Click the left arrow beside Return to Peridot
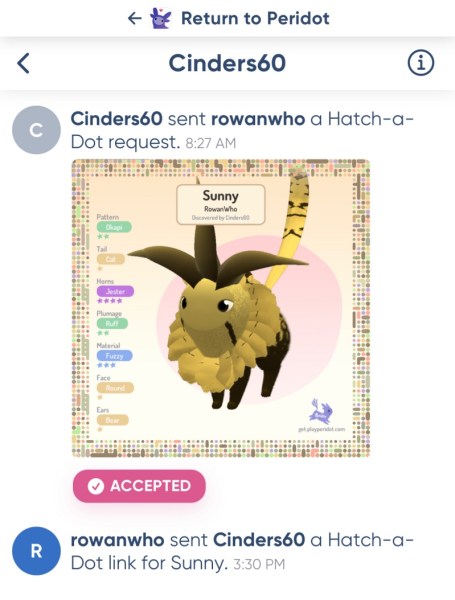Image resolution: width=455 pixels, height=600 pixels. point(135,18)
